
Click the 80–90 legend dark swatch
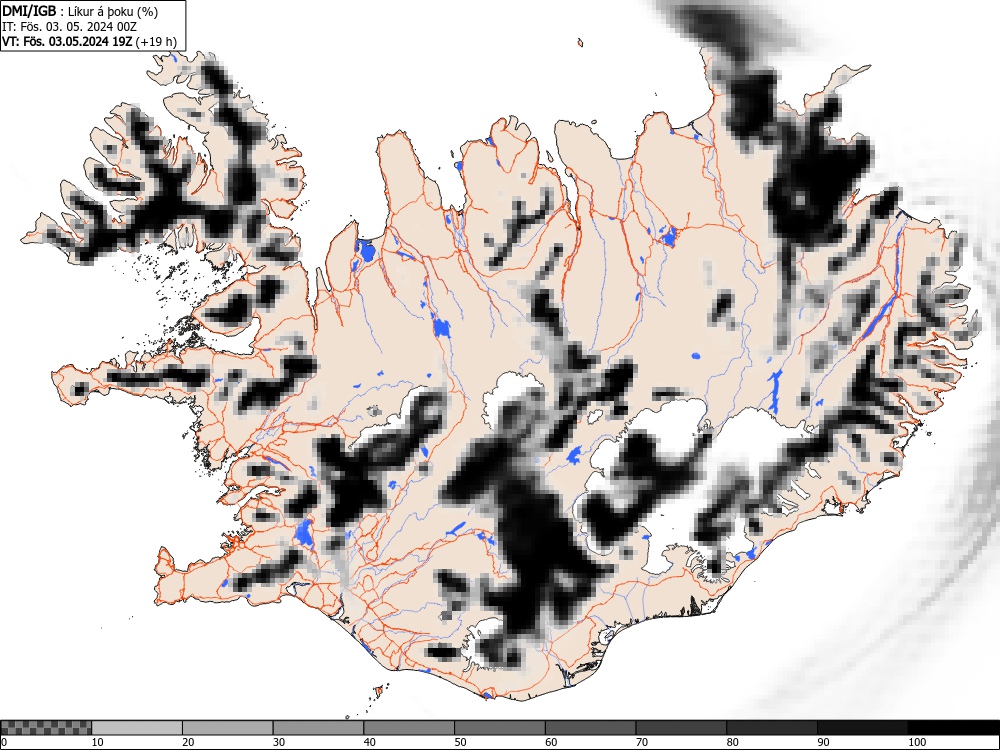(x=771, y=728)
